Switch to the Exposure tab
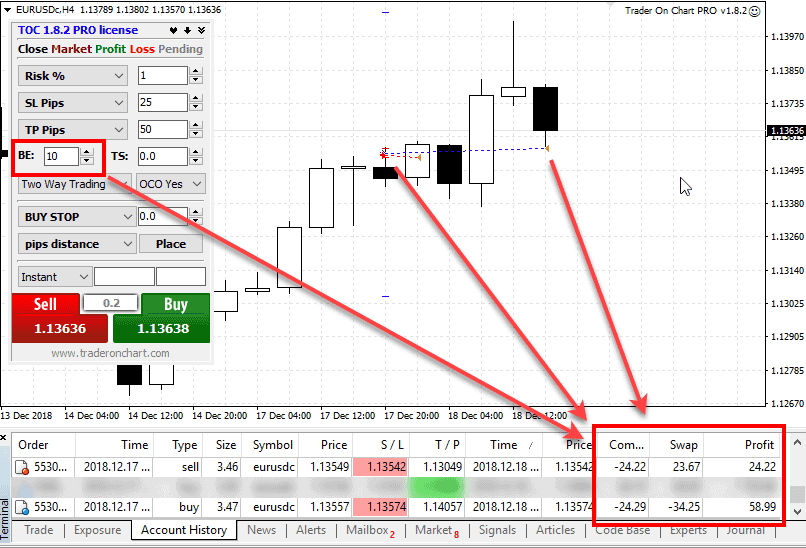This screenshot has width=806, height=548. (x=98, y=530)
